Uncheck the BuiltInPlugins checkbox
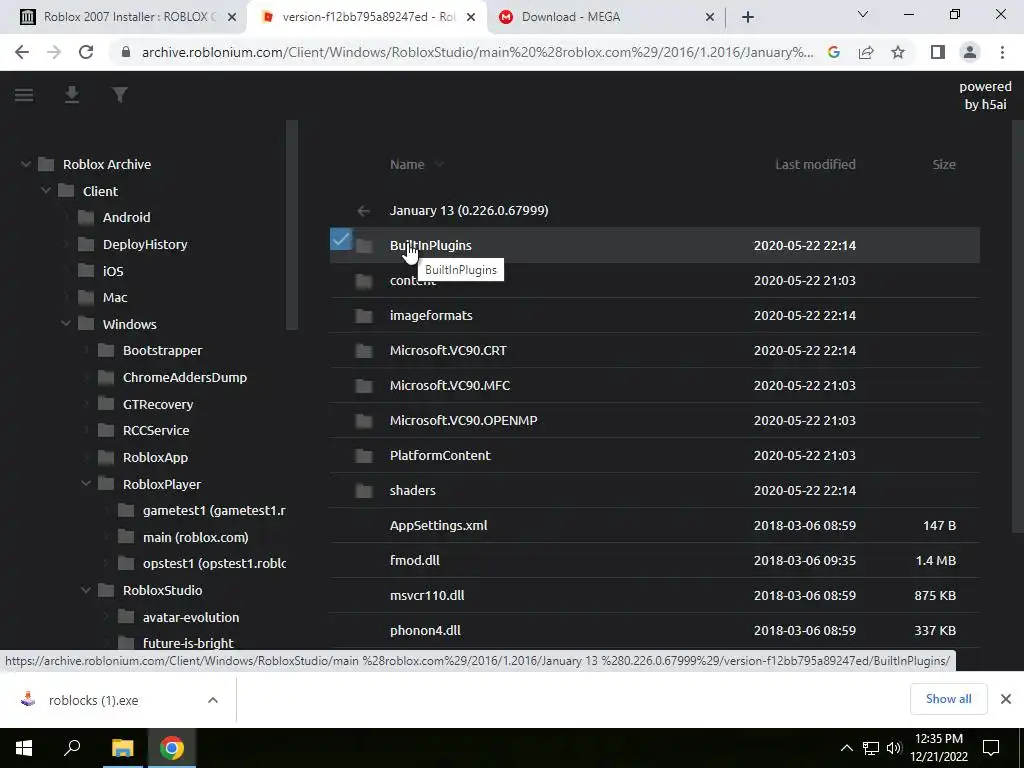The height and width of the screenshot is (768, 1024). point(340,239)
